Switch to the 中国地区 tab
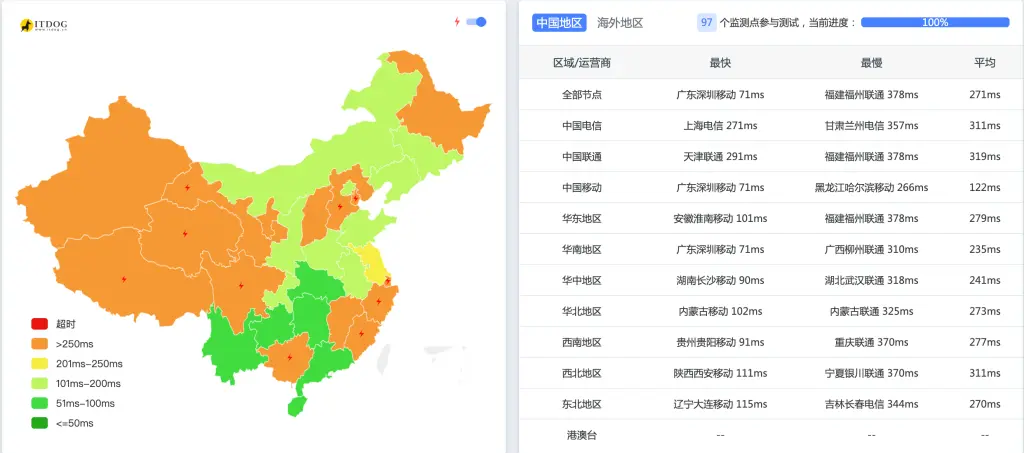1024x453 pixels. [x=559, y=22]
